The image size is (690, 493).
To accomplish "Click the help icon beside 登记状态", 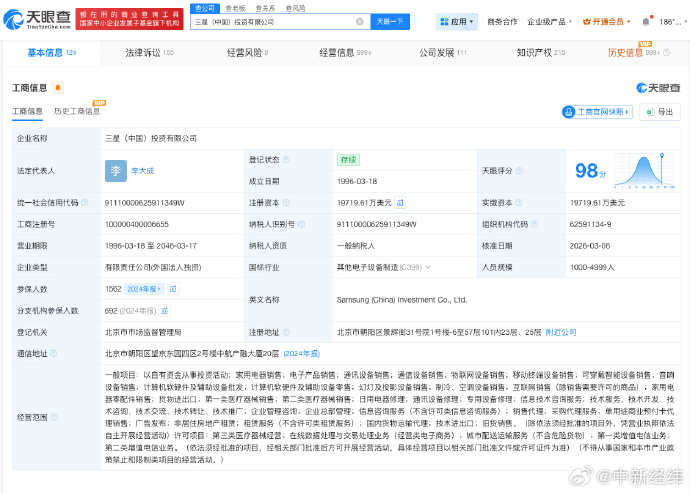I will pyautogui.click(x=286, y=159).
